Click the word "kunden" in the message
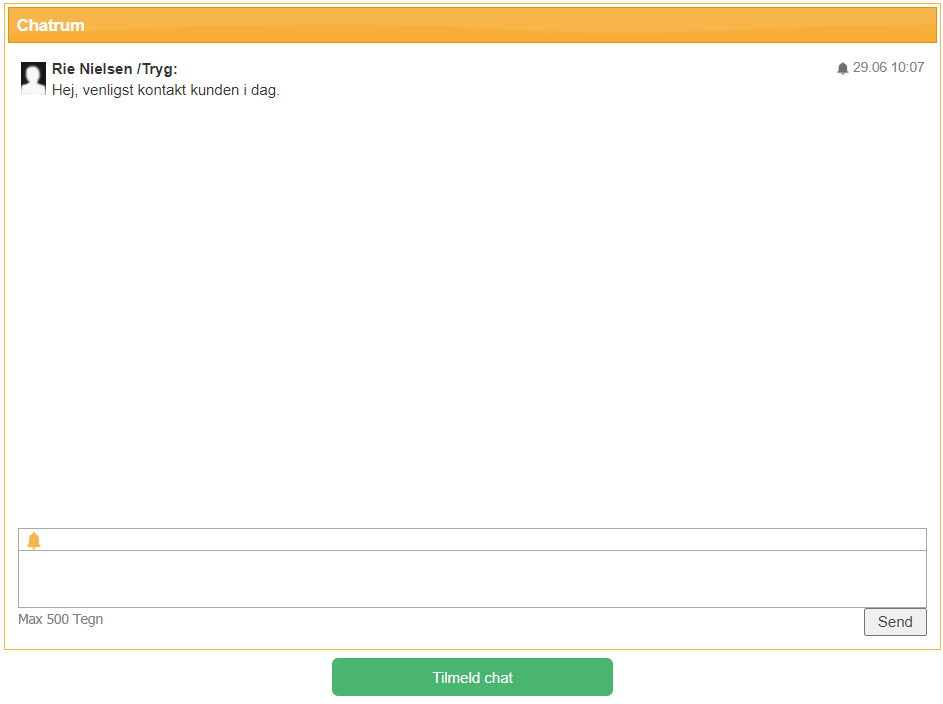 tap(217, 90)
